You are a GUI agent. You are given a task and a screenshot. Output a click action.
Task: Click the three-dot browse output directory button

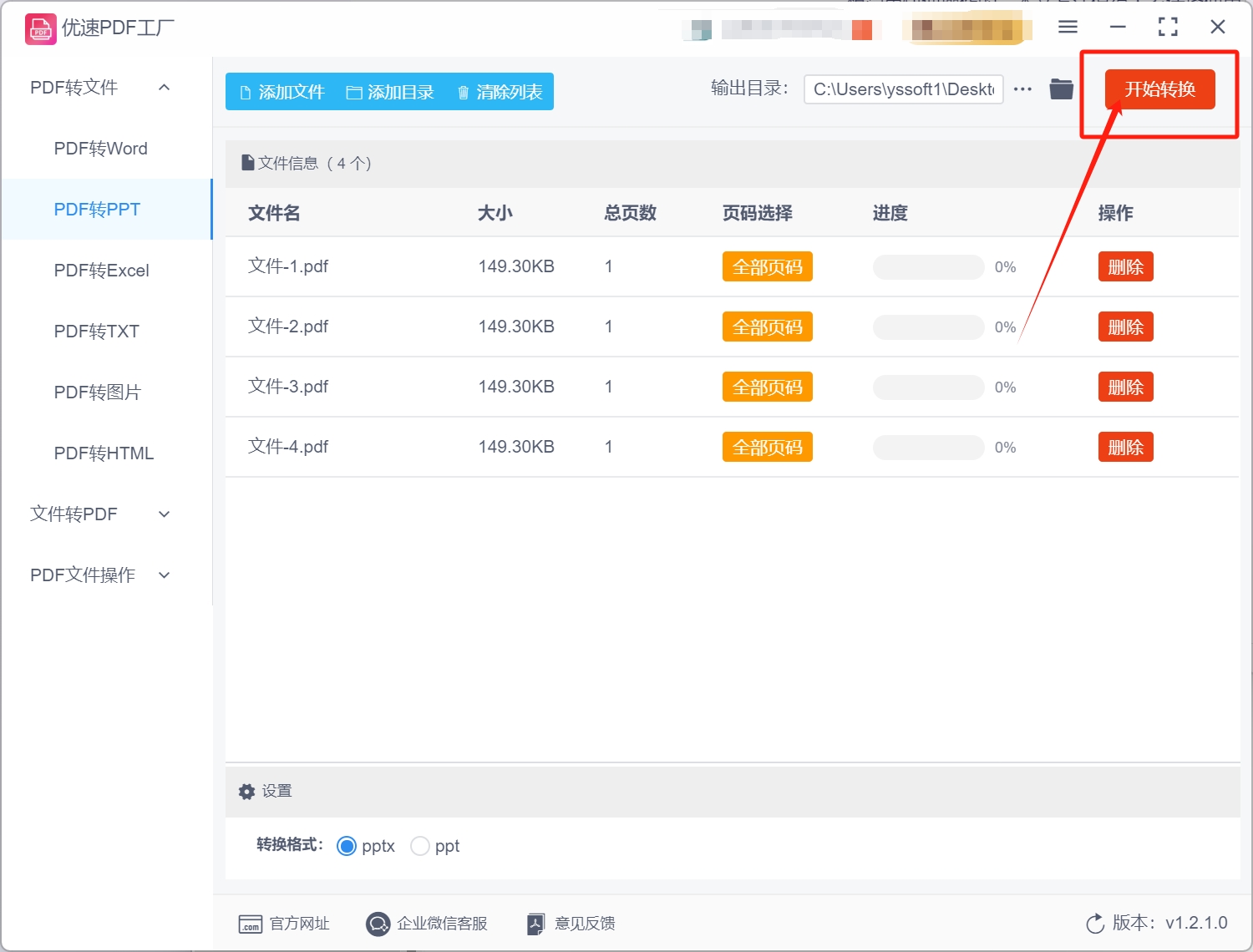click(x=1022, y=89)
